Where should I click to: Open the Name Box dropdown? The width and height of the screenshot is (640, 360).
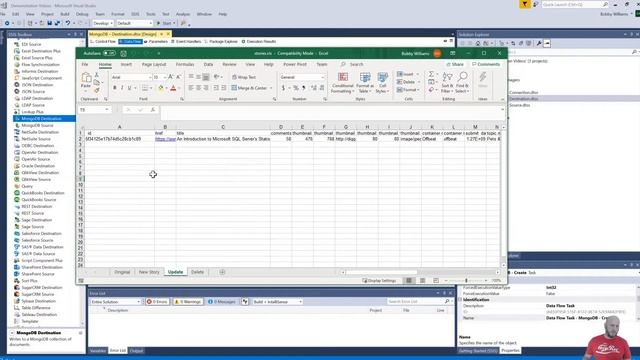107,110
